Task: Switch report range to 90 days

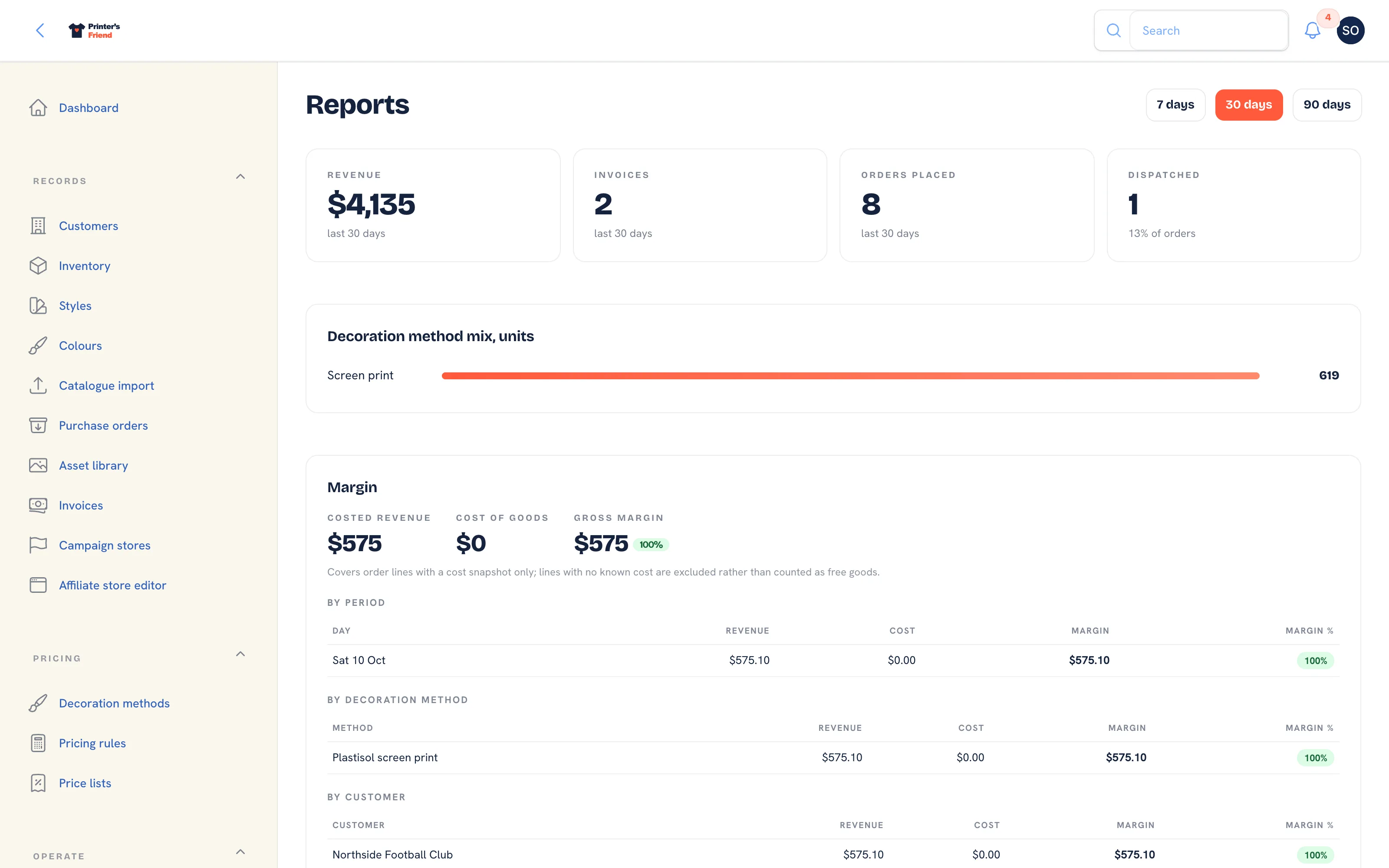Action: [1326, 105]
